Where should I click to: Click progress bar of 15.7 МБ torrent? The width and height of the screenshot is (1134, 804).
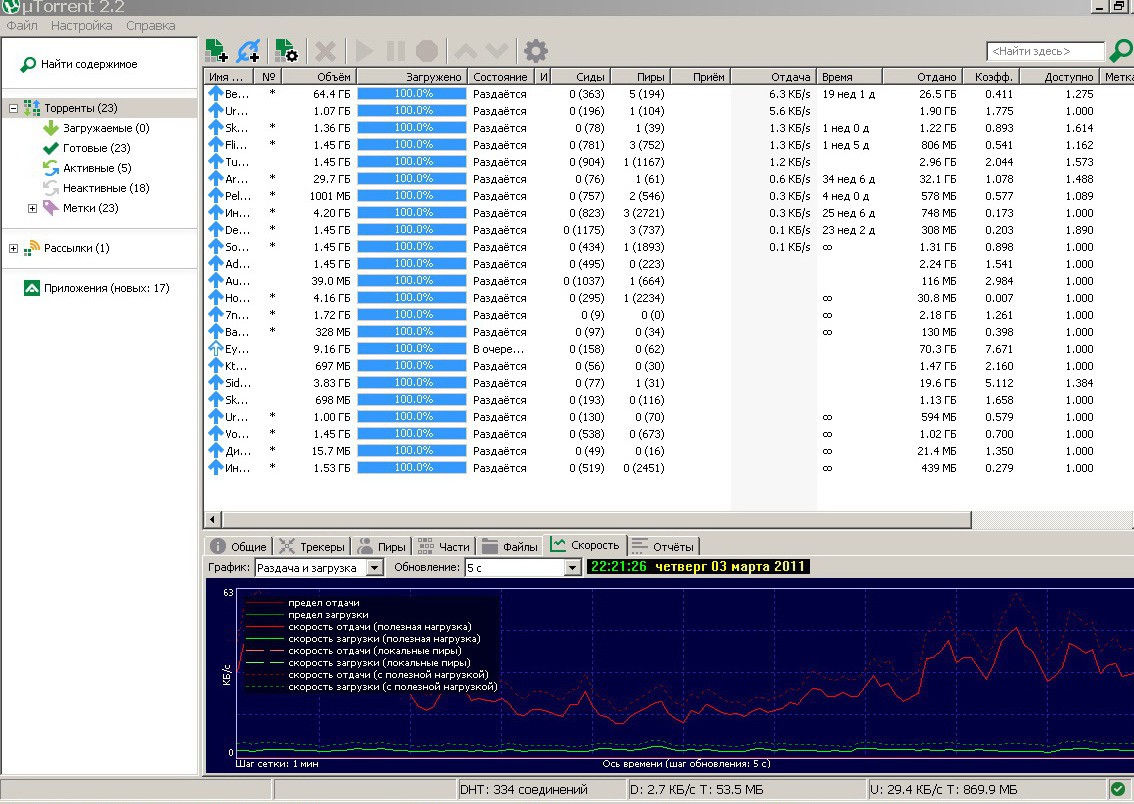(412, 450)
